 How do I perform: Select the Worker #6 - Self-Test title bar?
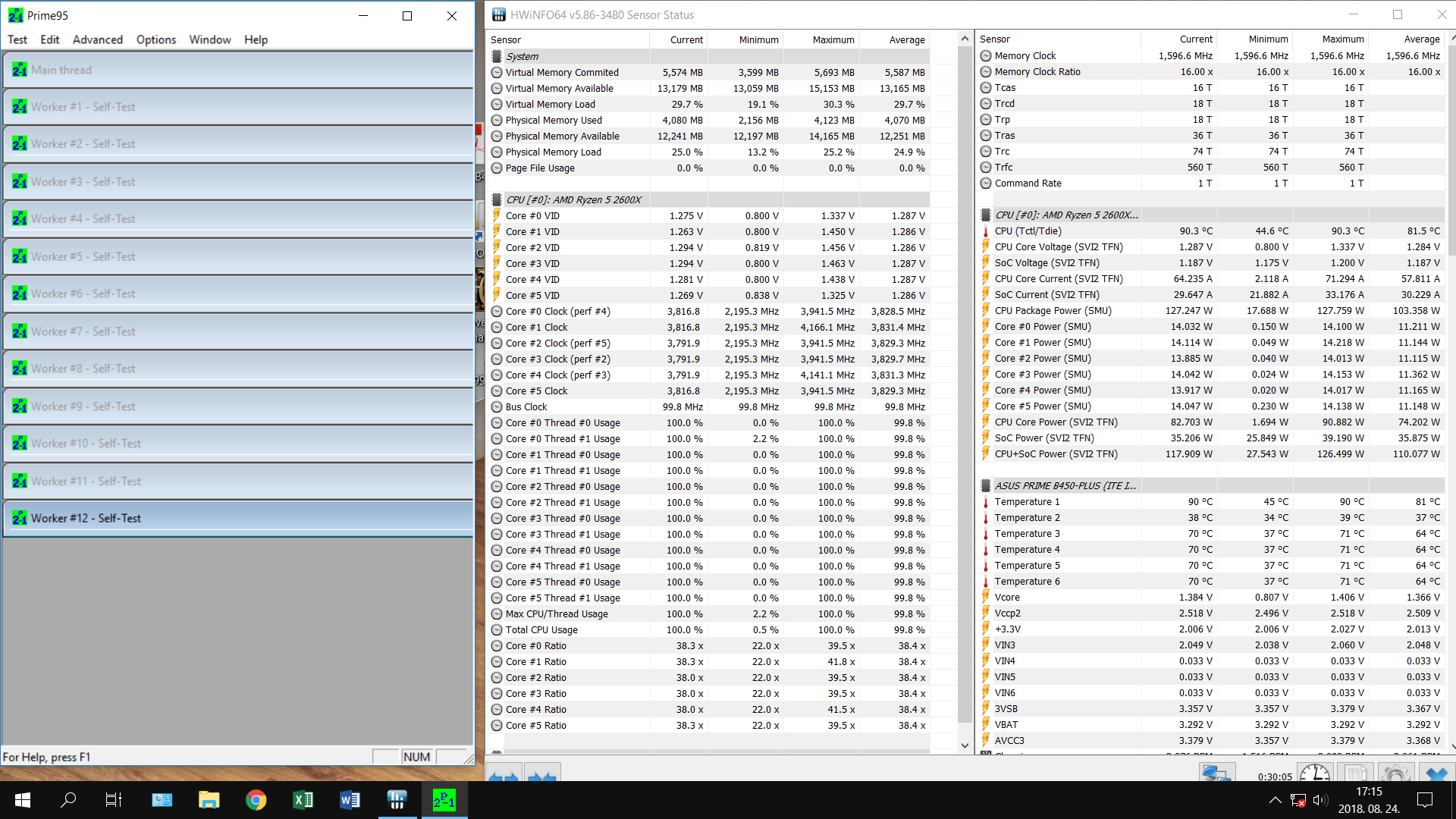point(238,294)
